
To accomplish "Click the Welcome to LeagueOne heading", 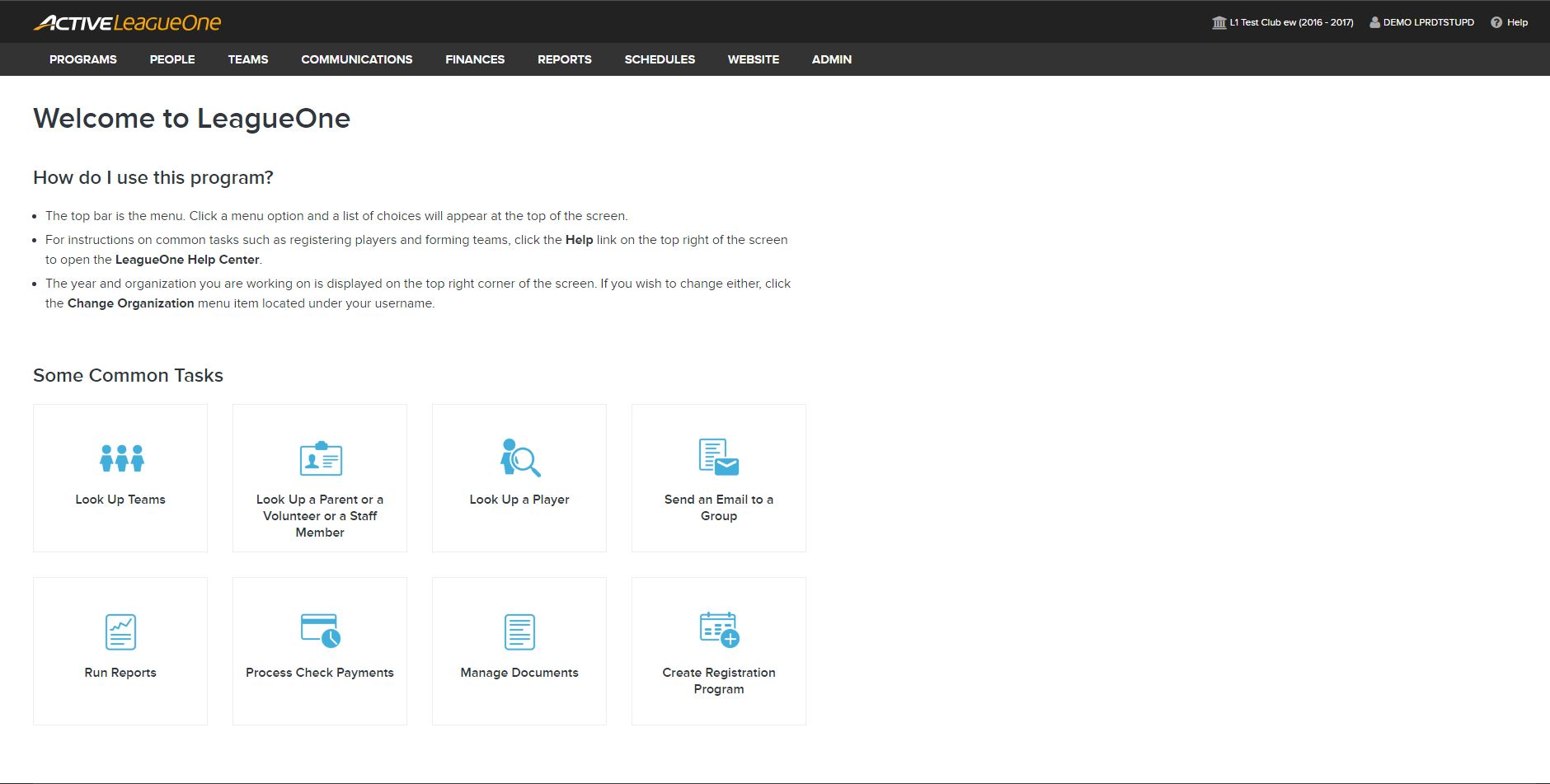I will (192, 119).
